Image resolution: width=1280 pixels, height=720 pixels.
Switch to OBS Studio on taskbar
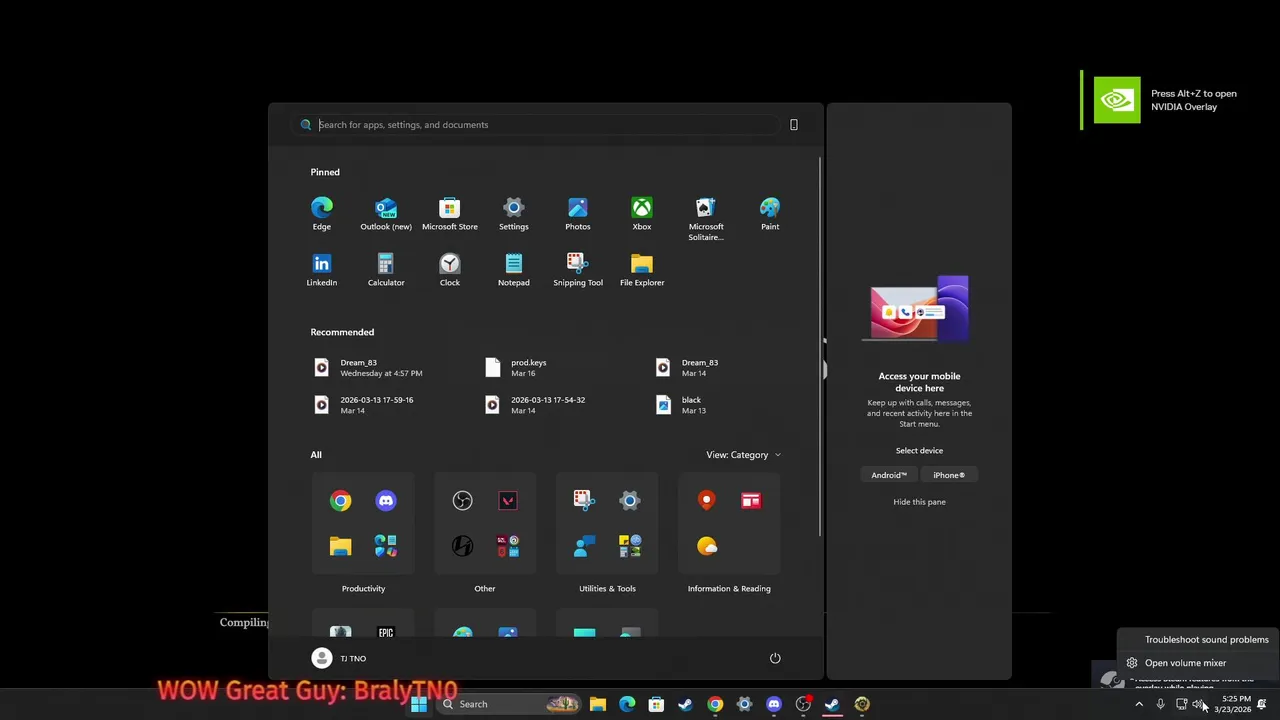pyautogui.click(x=803, y=704)
